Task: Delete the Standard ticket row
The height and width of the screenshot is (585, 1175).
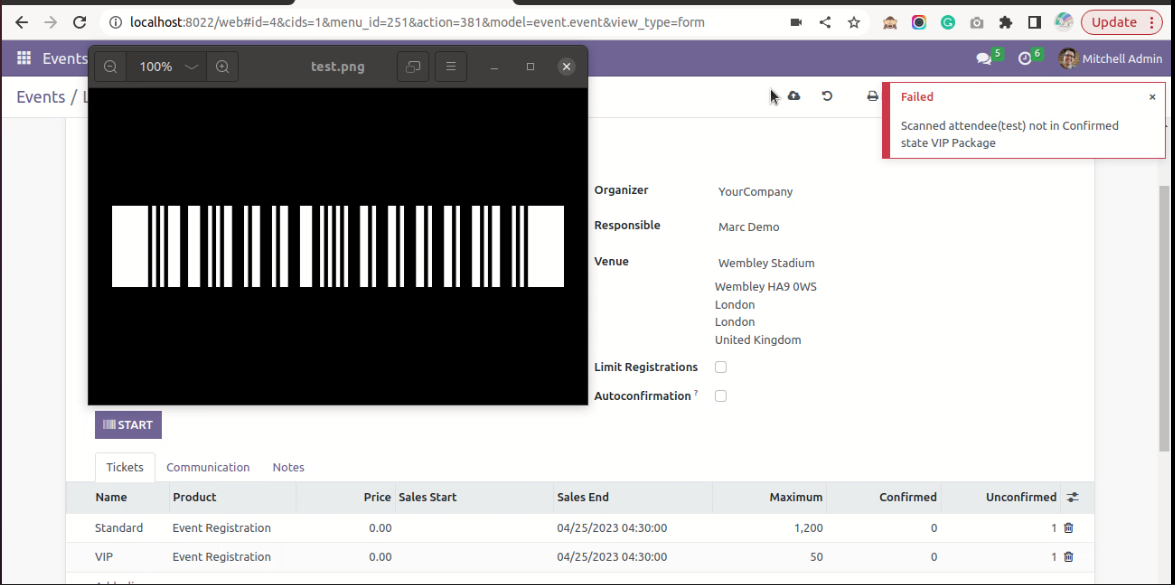Action: click(x=1069, y=528)
